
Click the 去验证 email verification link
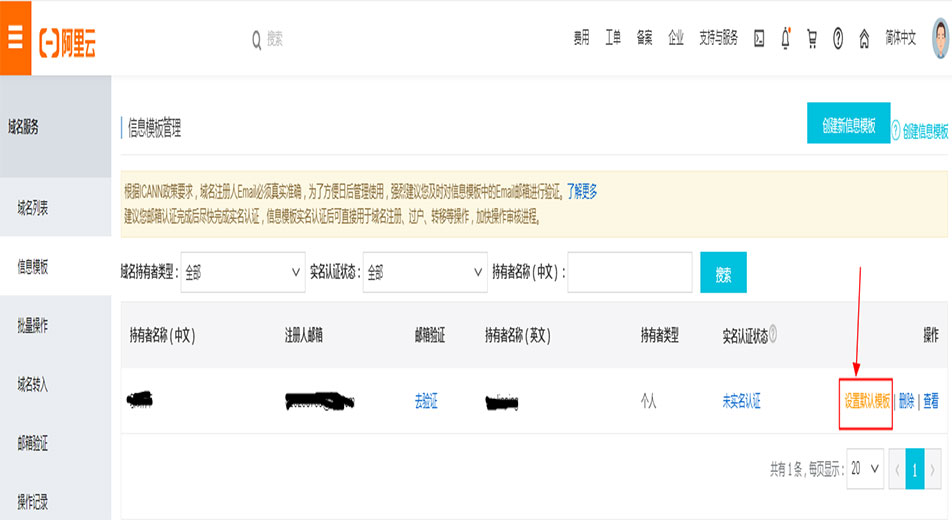pyautogui.click(x=426, y=401)
